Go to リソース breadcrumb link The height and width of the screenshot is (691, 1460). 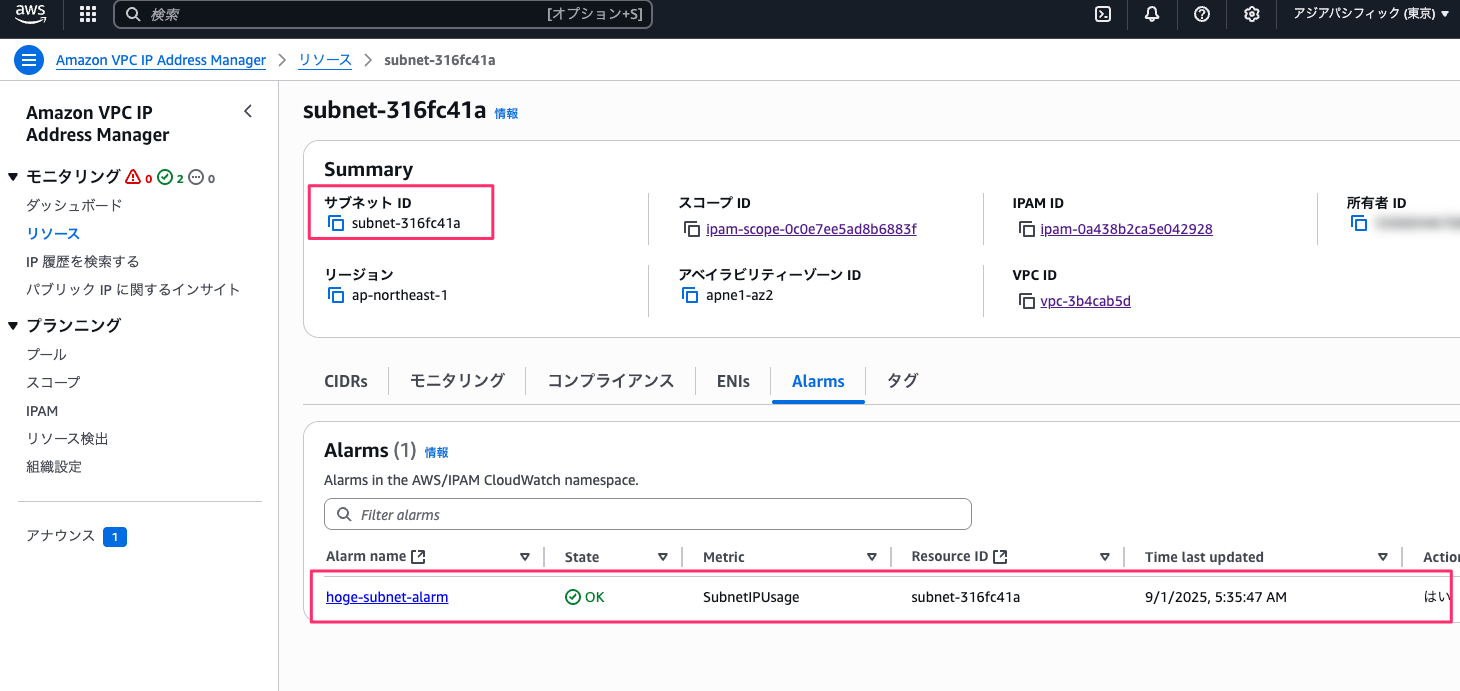325,60
